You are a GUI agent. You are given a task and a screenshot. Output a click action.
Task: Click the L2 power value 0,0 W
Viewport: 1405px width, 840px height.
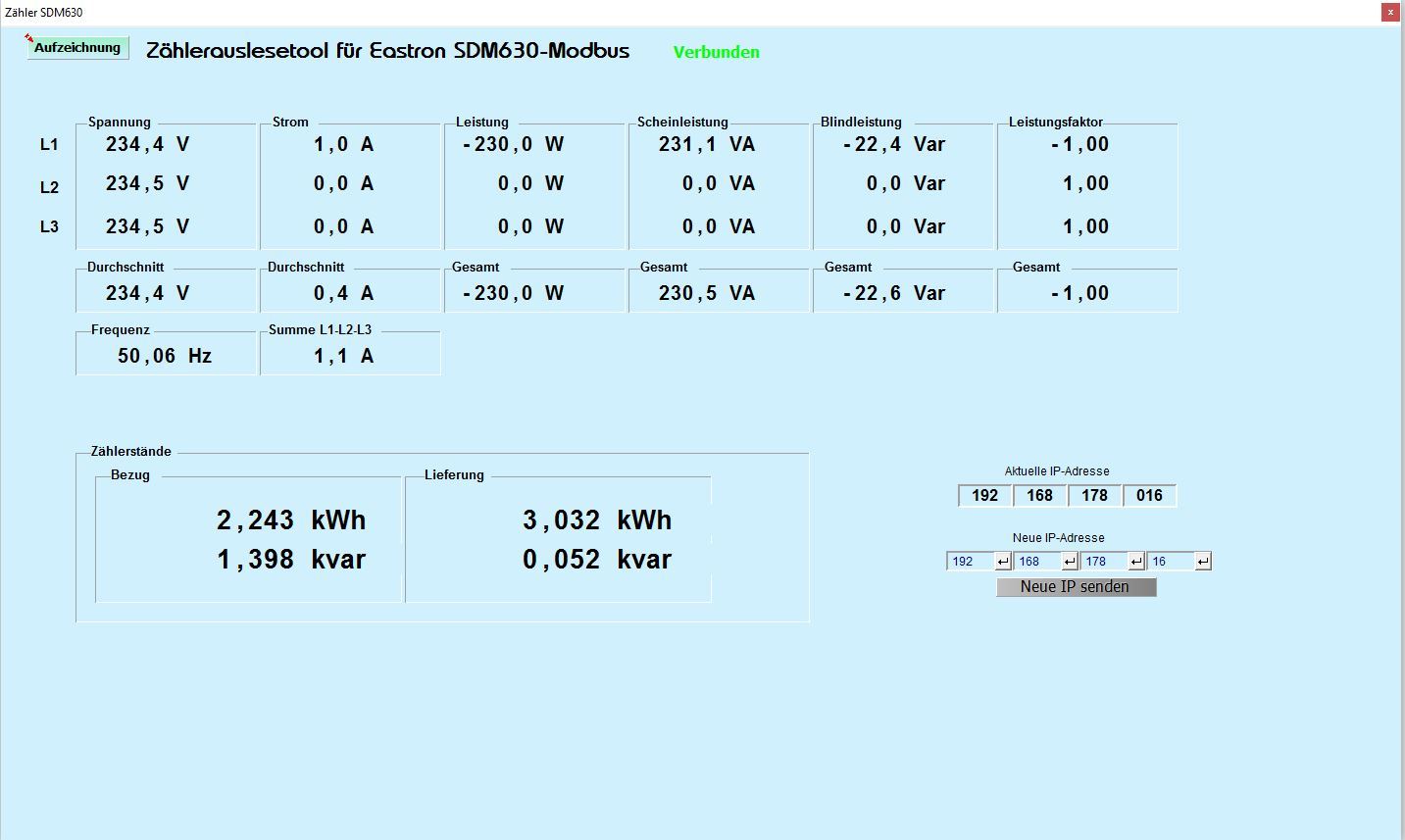click(531, 183)
